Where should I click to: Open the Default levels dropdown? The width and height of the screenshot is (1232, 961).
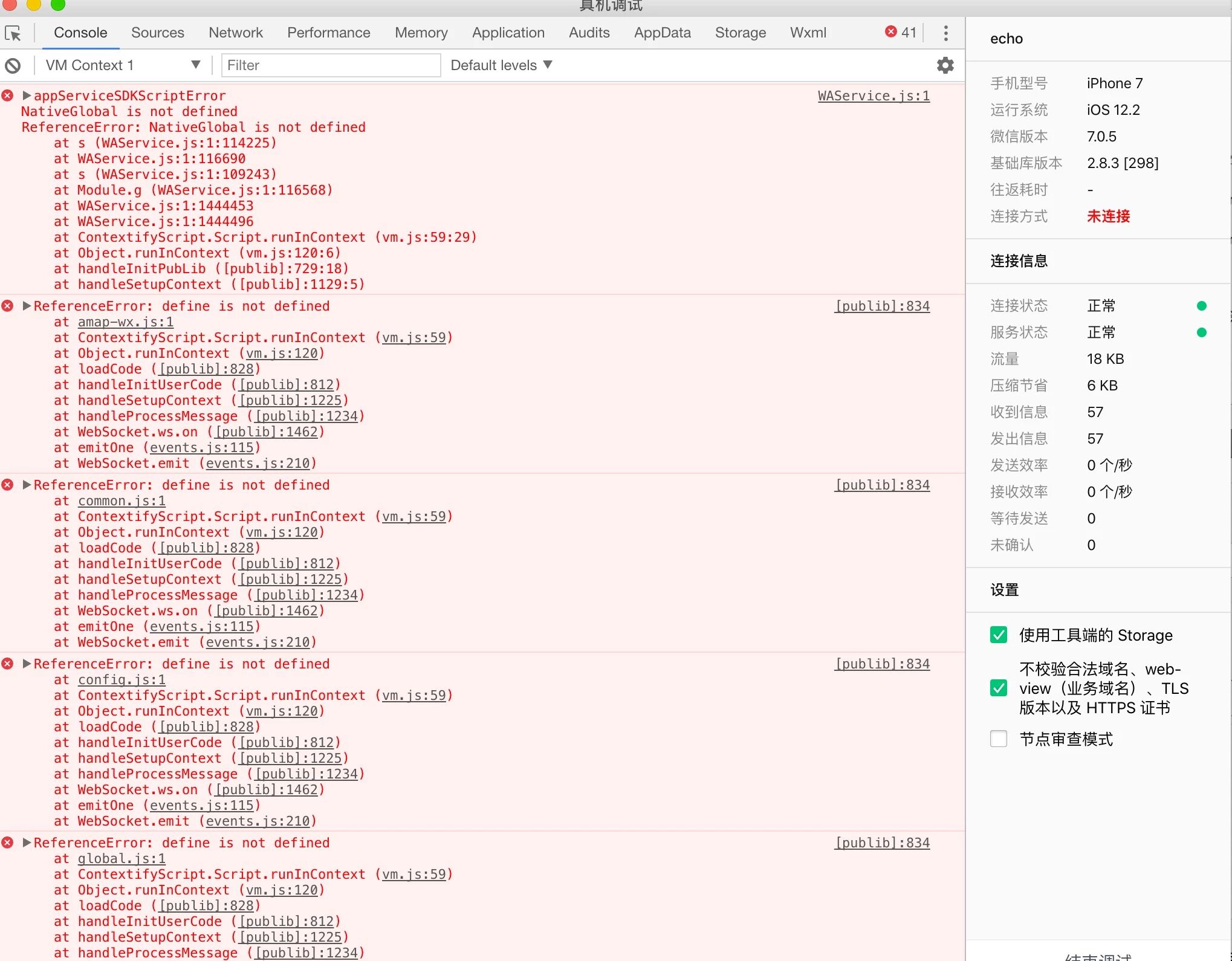coord(501,65)
